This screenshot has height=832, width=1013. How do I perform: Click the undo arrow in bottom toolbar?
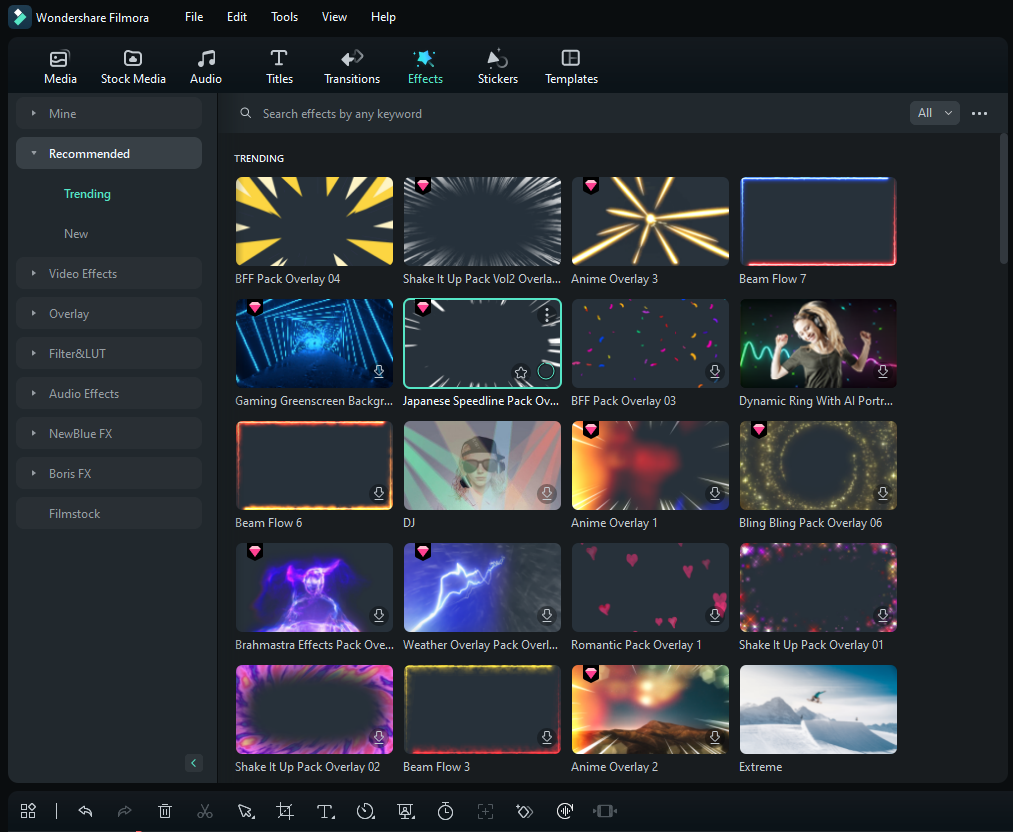85,811
